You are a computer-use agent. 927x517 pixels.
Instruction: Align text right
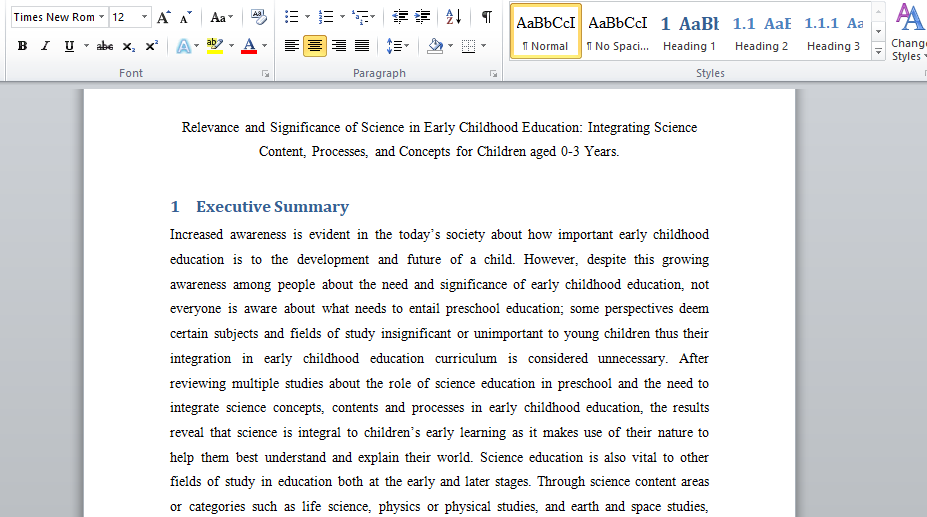pyautogui.click(x=339, y=46)
